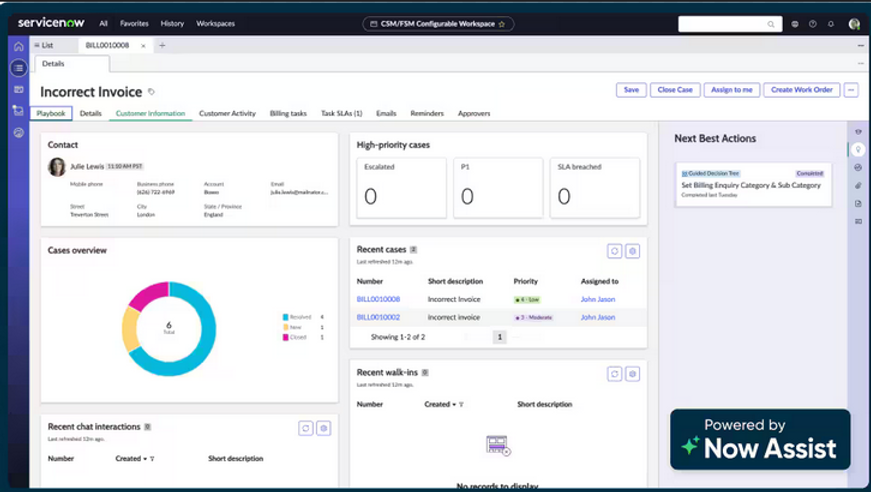Viewport: 871px width, 492px height.
Task: Switch to the Playbook tab
Action: click(x=51, y=113)
